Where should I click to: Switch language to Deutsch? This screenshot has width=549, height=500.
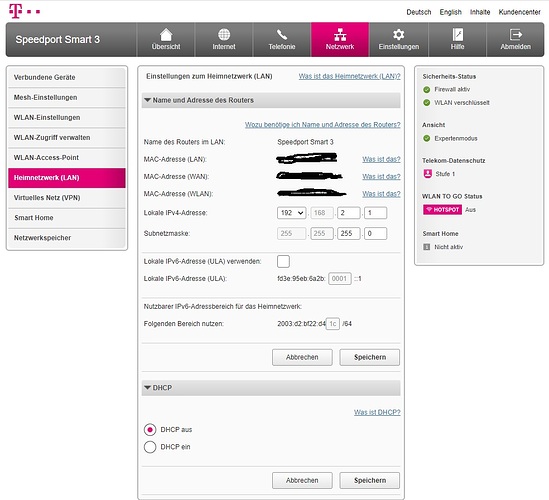pos(419,12)
